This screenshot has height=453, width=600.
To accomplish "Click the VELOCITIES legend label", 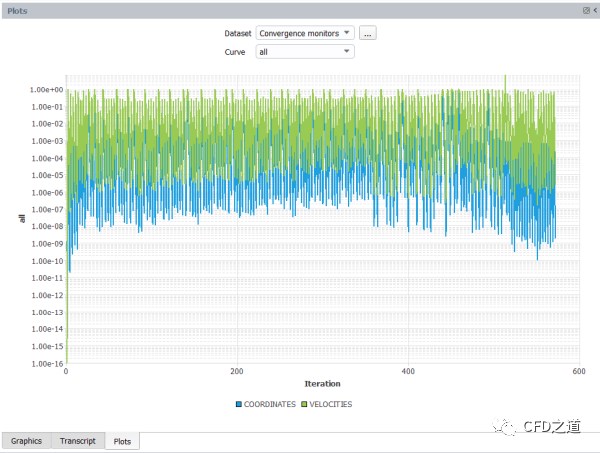I will click(x=329, y=405).
